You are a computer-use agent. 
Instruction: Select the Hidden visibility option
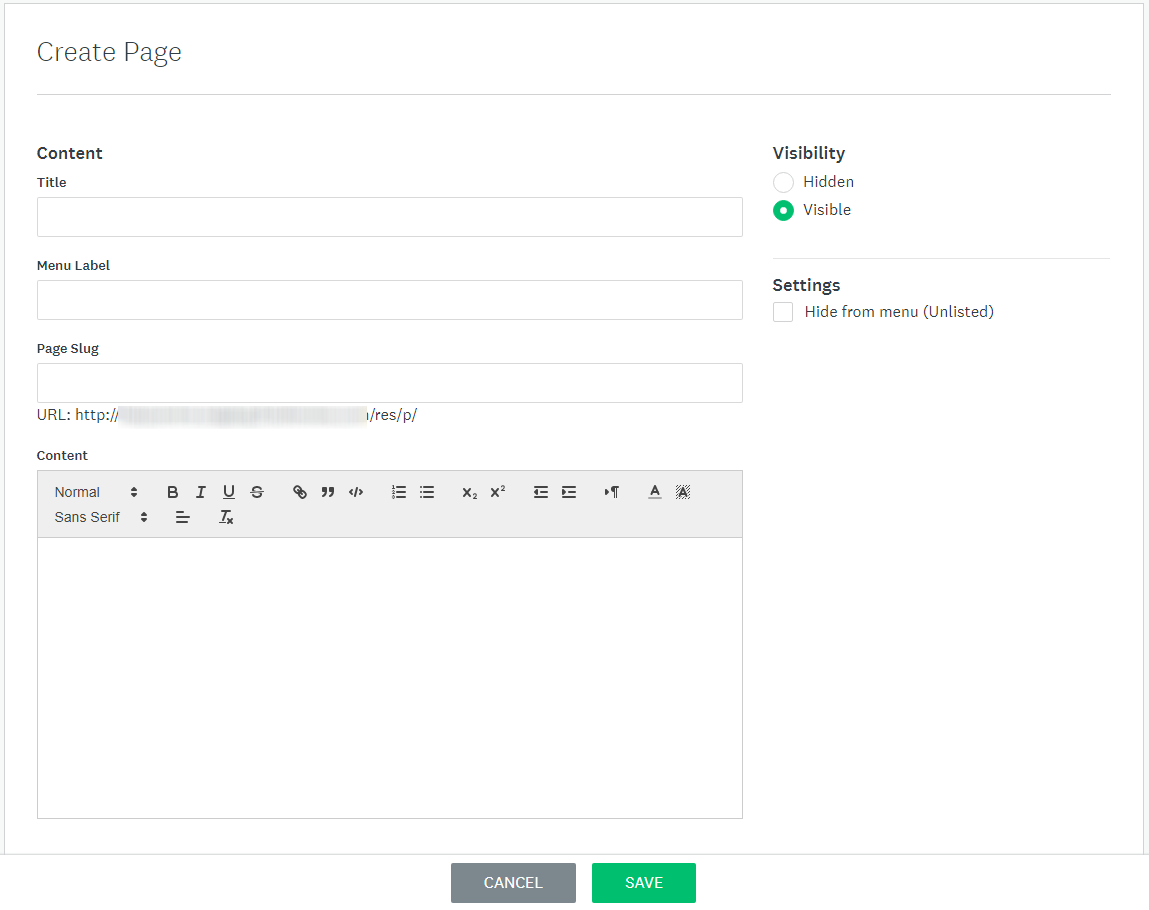(x=783, y=182)
